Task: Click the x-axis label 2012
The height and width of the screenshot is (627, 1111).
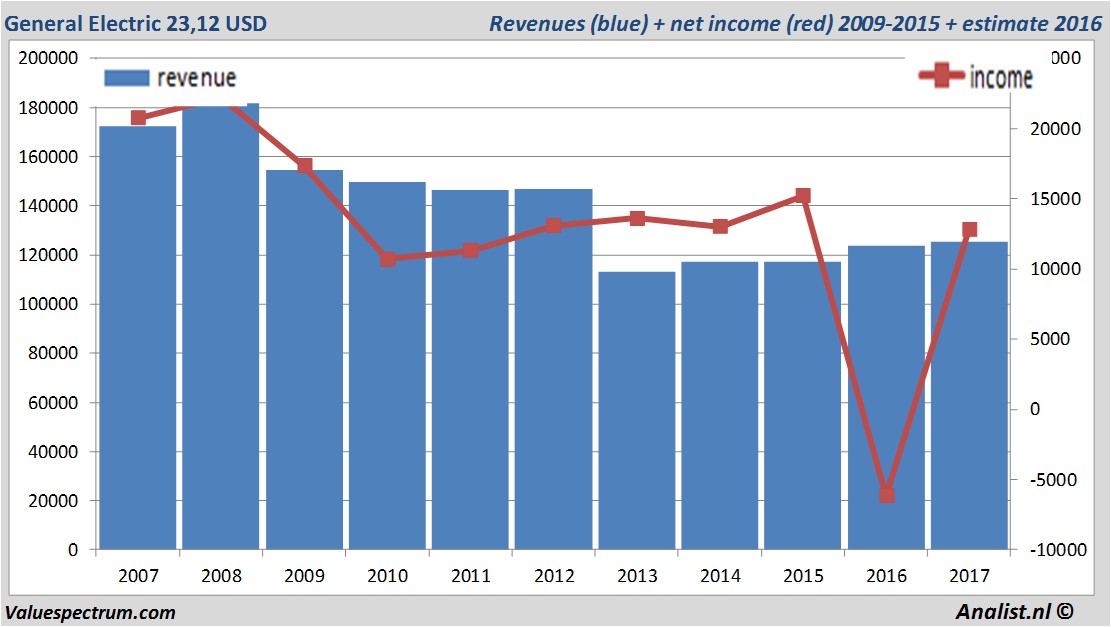Action: tap(554, 576)
